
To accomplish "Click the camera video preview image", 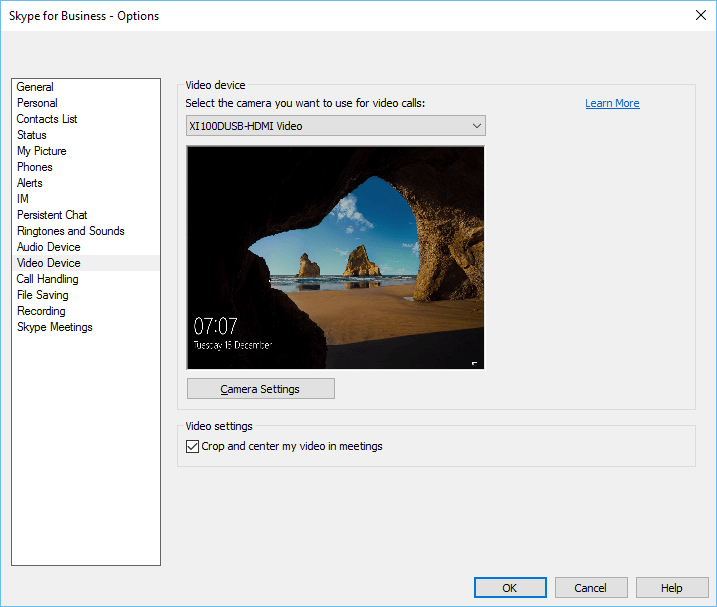I will point(336,258).
